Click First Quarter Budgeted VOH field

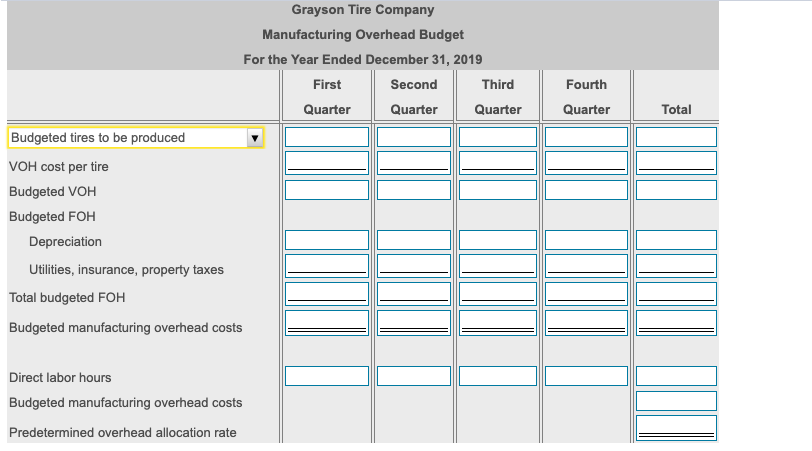[327, 190]
